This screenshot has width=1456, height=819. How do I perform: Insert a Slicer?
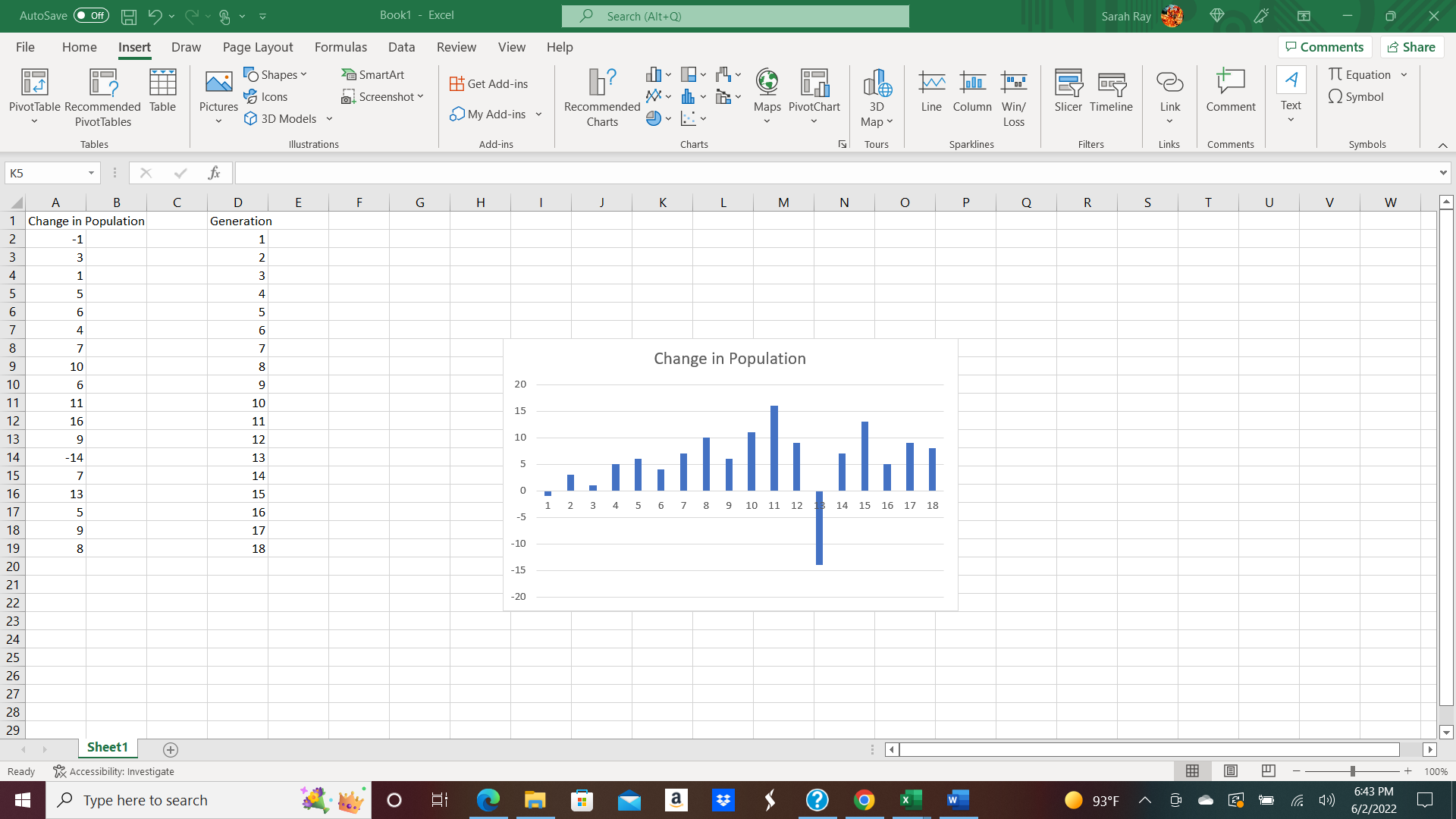[1068, 91]
